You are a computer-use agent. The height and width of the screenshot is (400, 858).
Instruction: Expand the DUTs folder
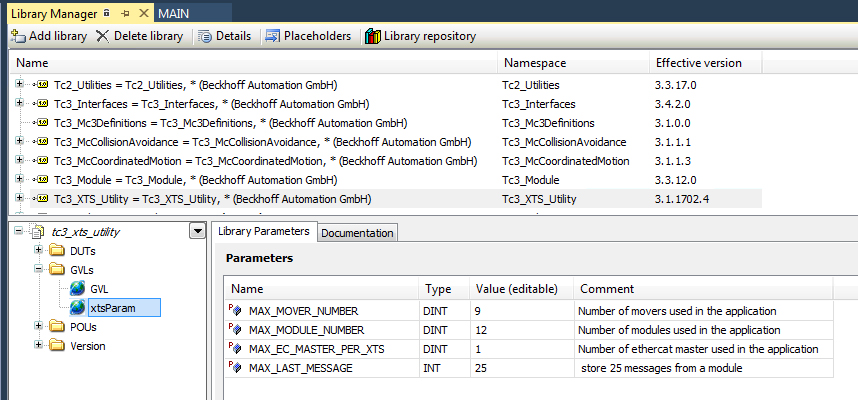[38, 250]
